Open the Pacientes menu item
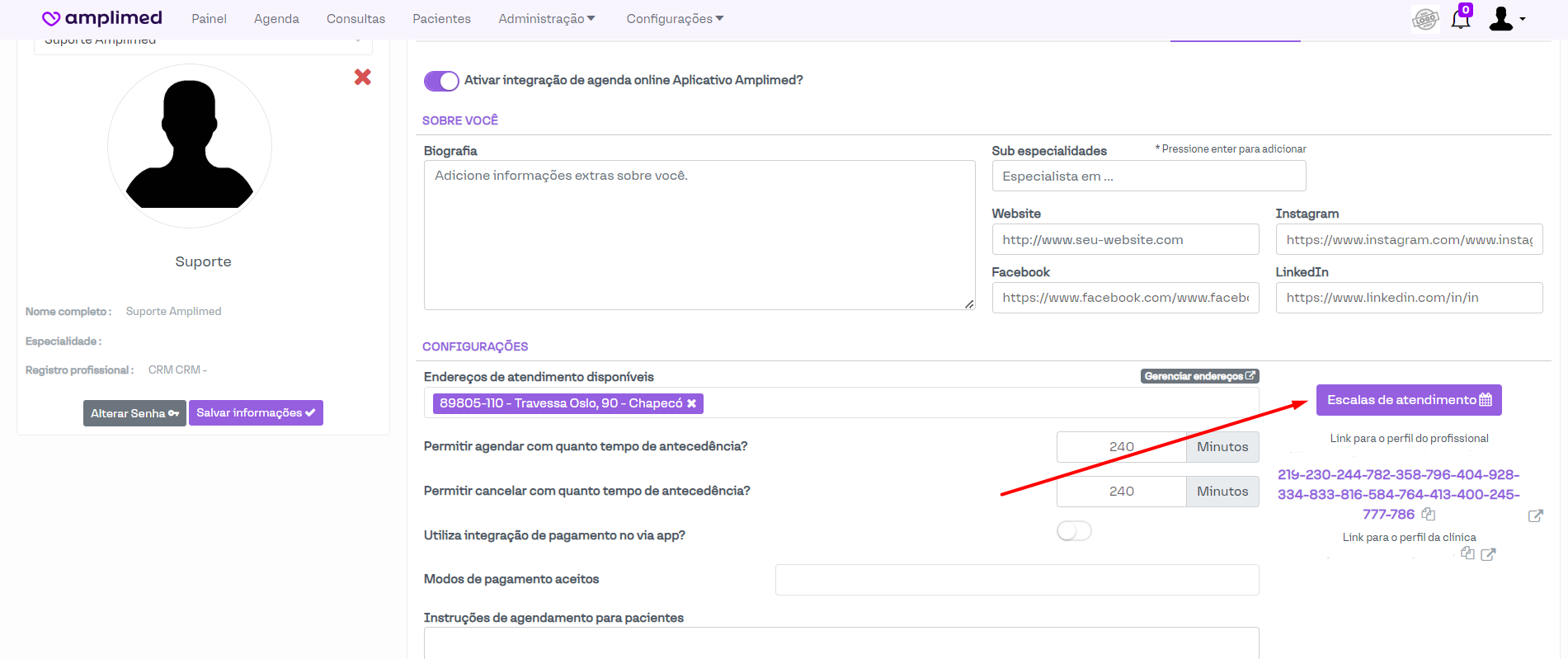1568x659 pixels. coord(441,19)
